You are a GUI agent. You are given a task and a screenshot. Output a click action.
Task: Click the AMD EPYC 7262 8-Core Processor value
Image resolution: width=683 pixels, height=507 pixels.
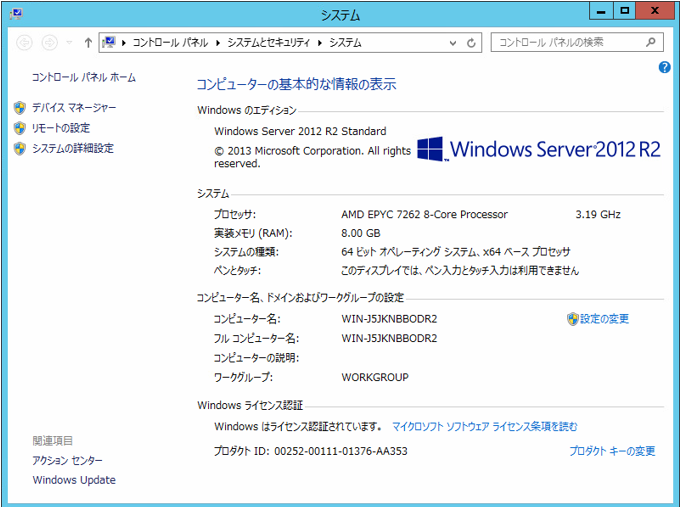coord(424,214)
